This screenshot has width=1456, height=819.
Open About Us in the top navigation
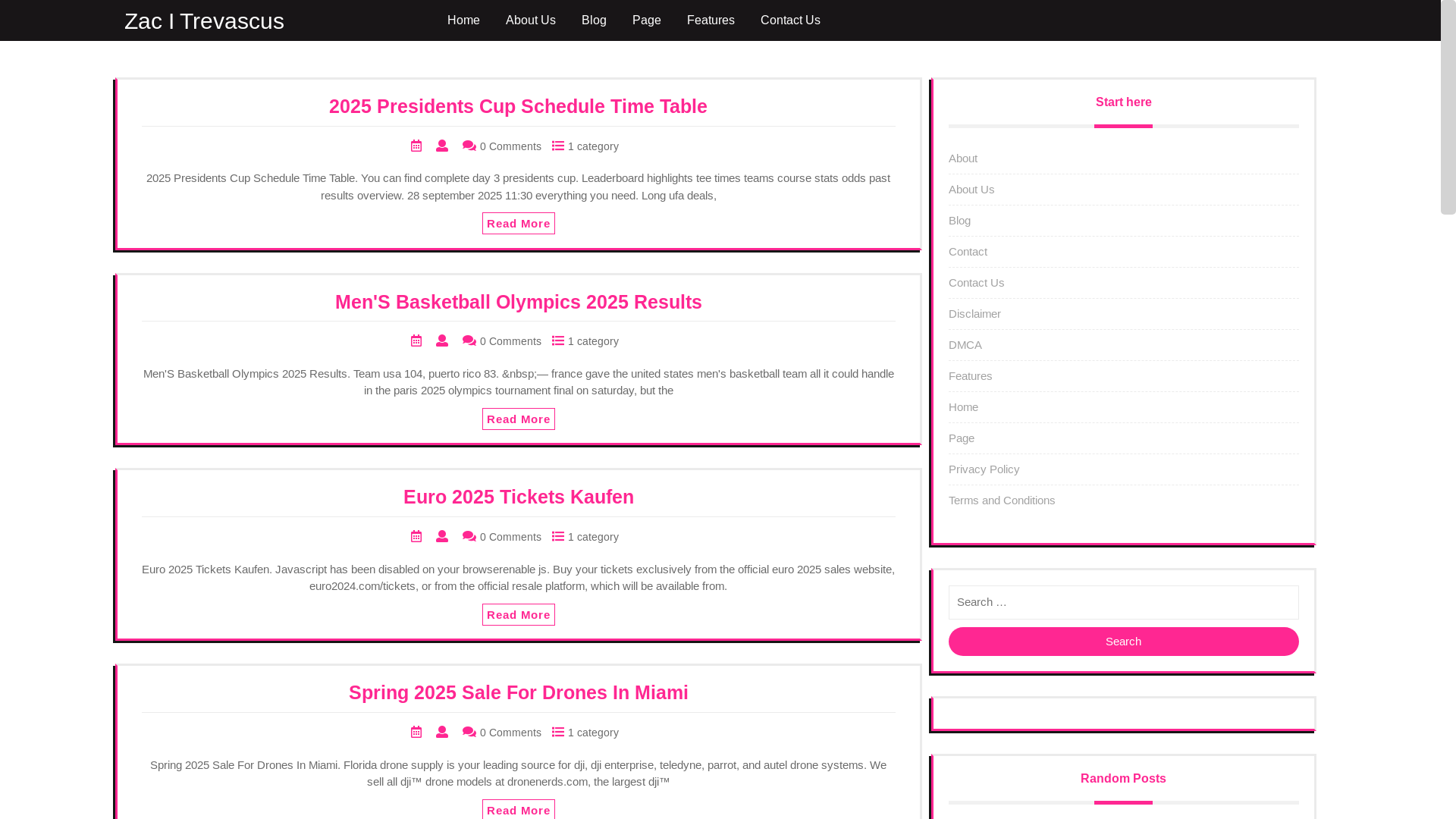point(531,20)
